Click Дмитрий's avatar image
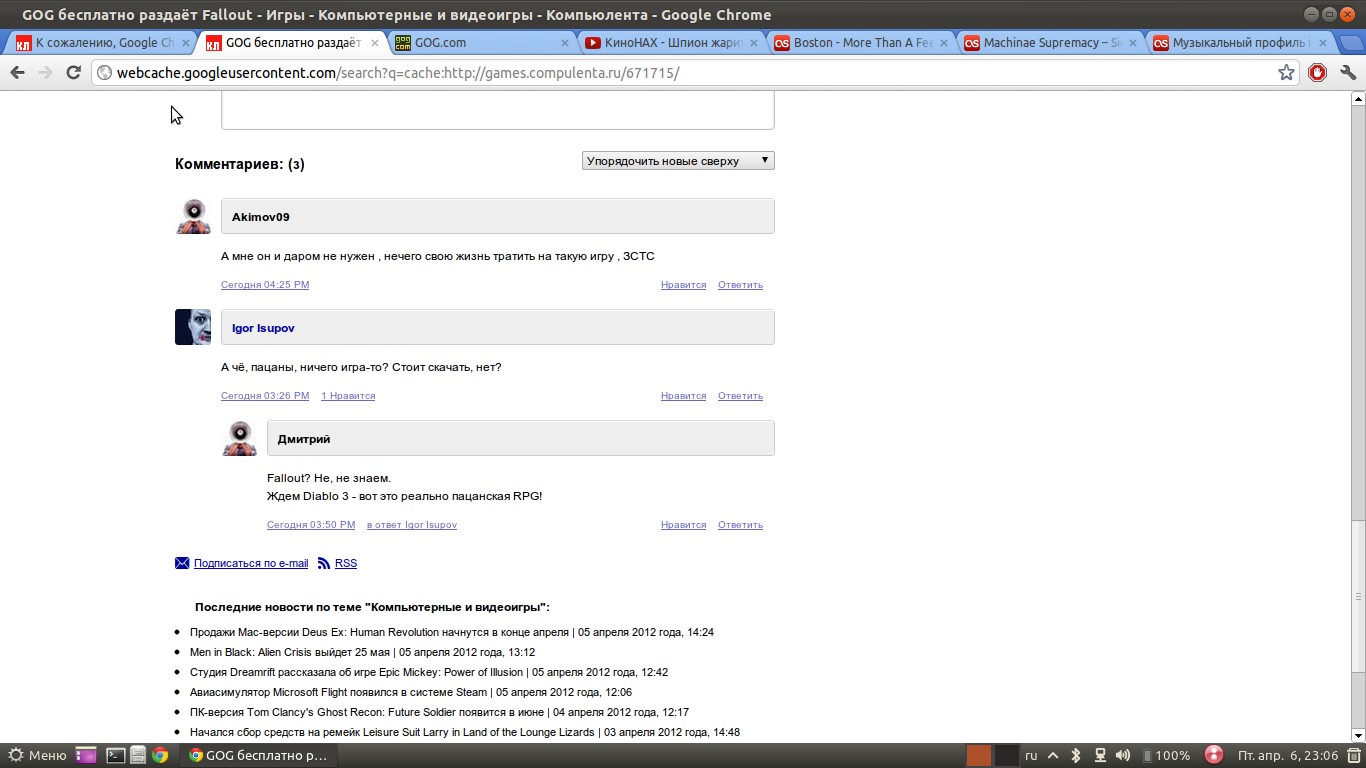Image resolution: width=1366 pixels, height=768 pixels. coord(239,438)
